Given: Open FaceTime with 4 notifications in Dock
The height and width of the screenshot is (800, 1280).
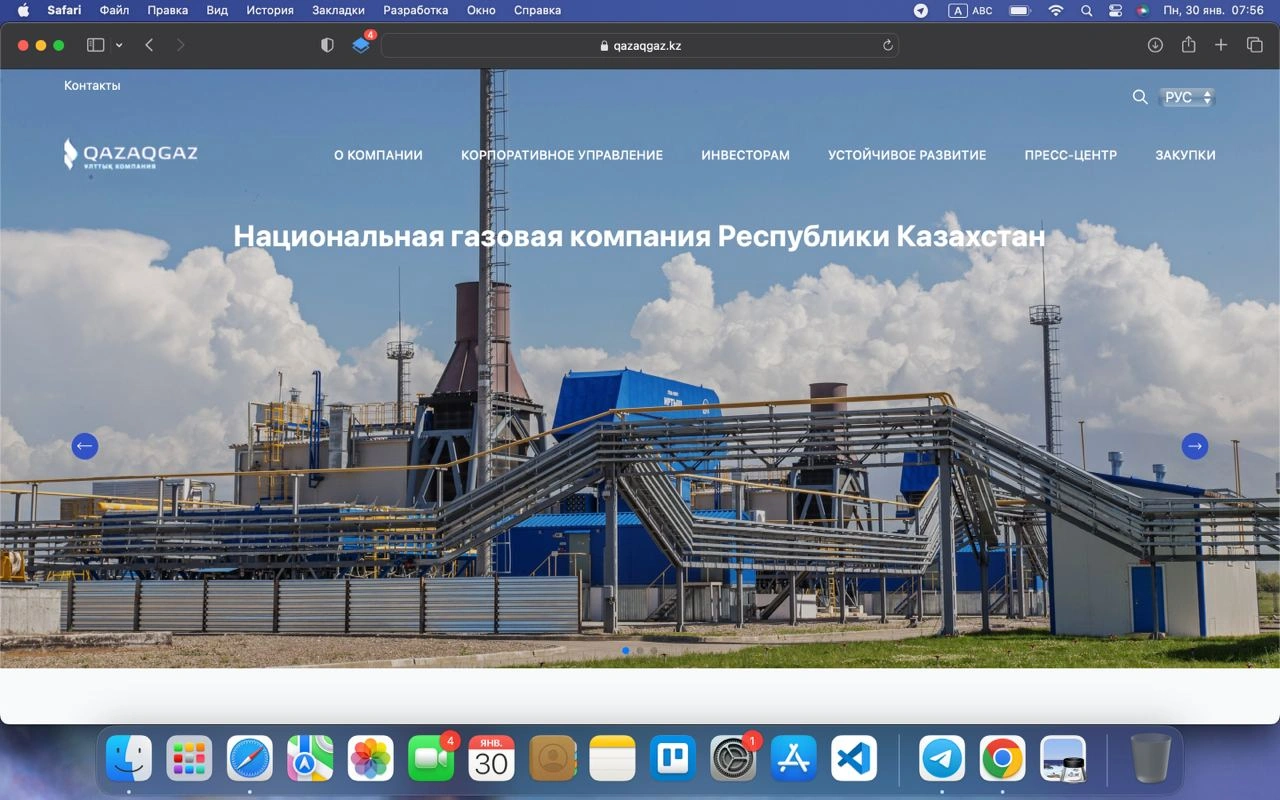Looking at the screenshot, I should tap(431, 758).
